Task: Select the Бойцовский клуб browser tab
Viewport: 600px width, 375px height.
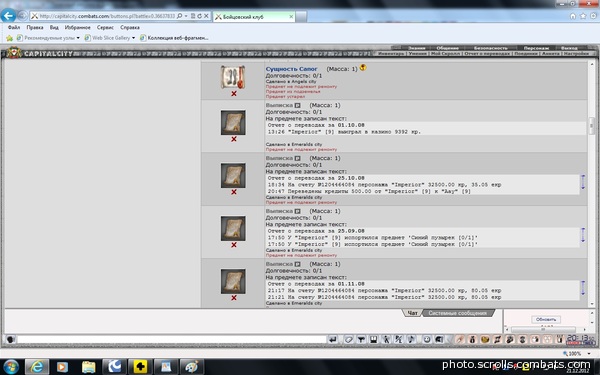Action: (x=254, y=16)
